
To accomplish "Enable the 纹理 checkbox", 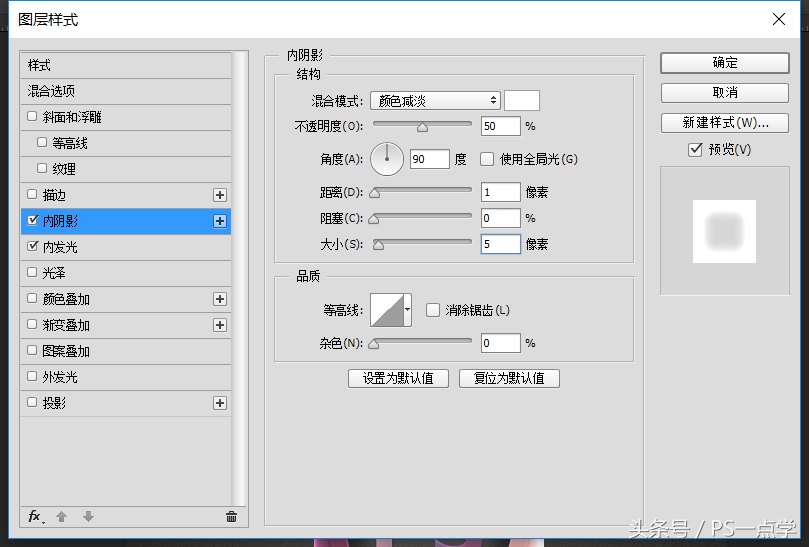I will [x=42, y=168].
